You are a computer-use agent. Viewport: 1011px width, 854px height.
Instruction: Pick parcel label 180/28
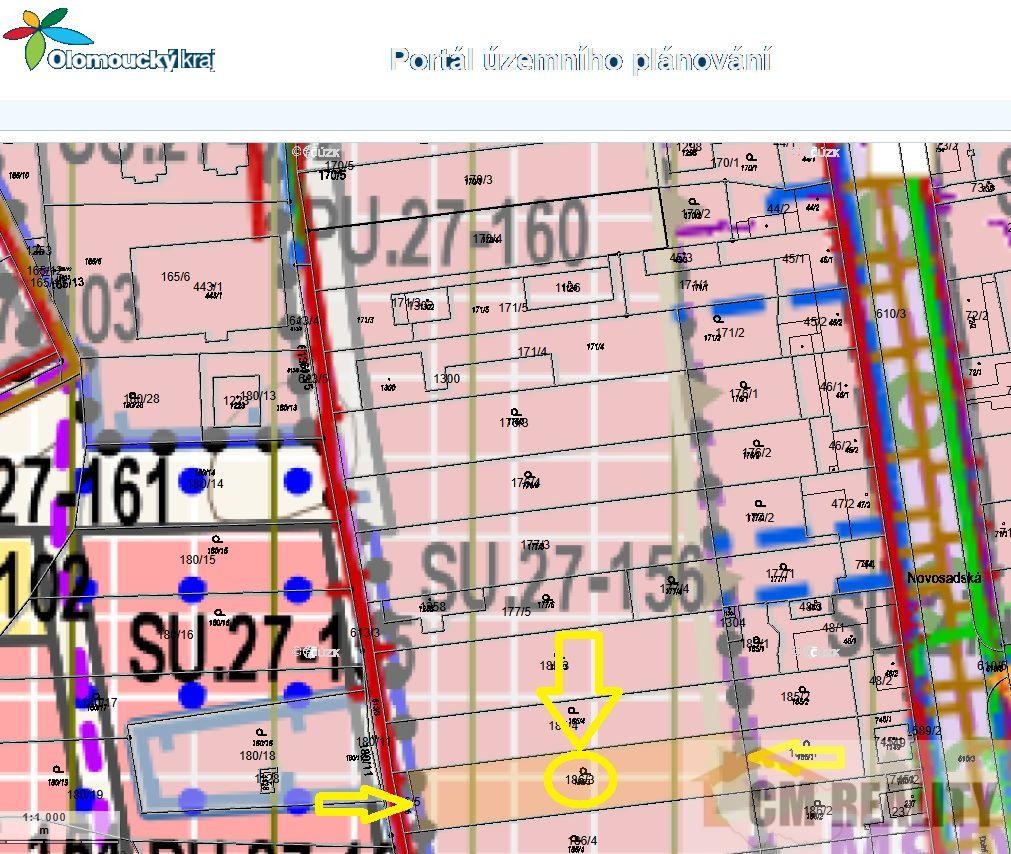pos(141,398)
